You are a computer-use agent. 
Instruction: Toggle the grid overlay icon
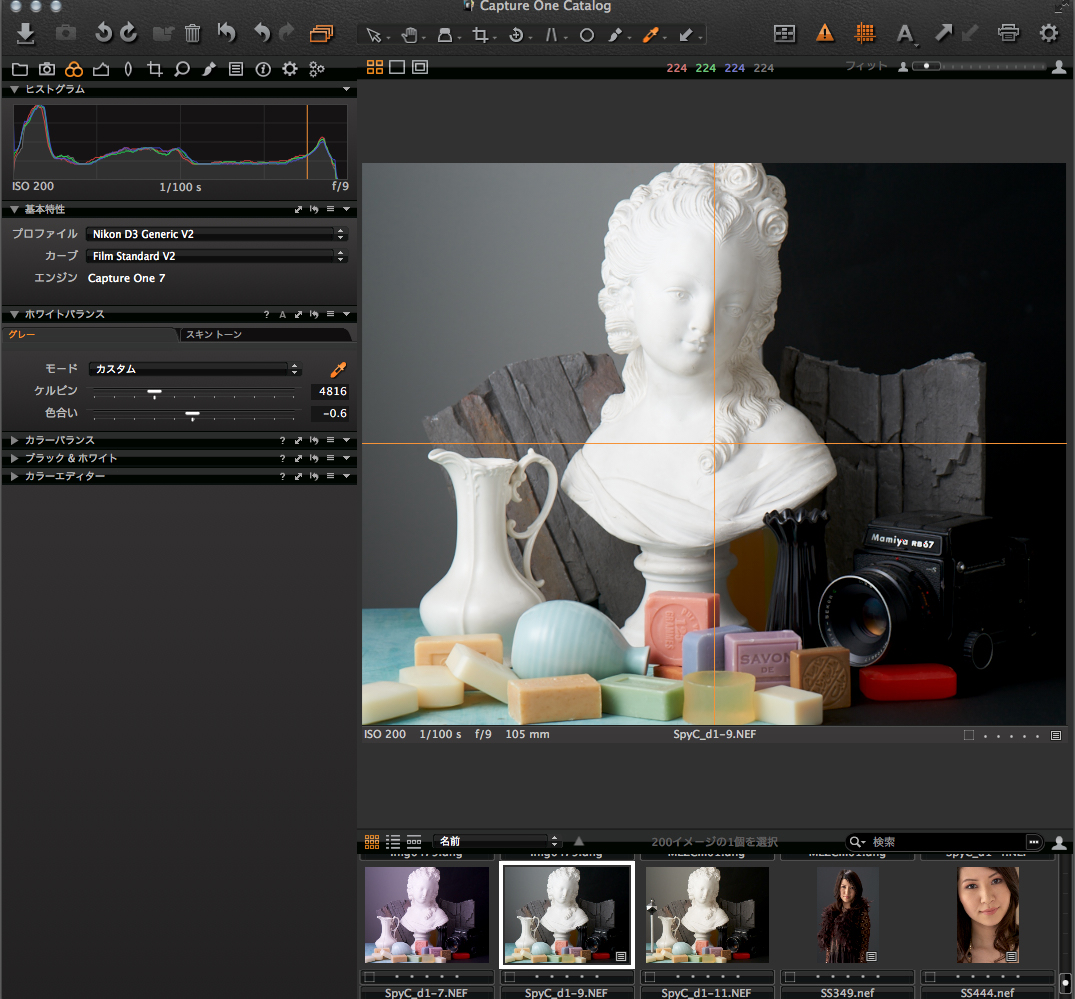click(x=865, y=34)
